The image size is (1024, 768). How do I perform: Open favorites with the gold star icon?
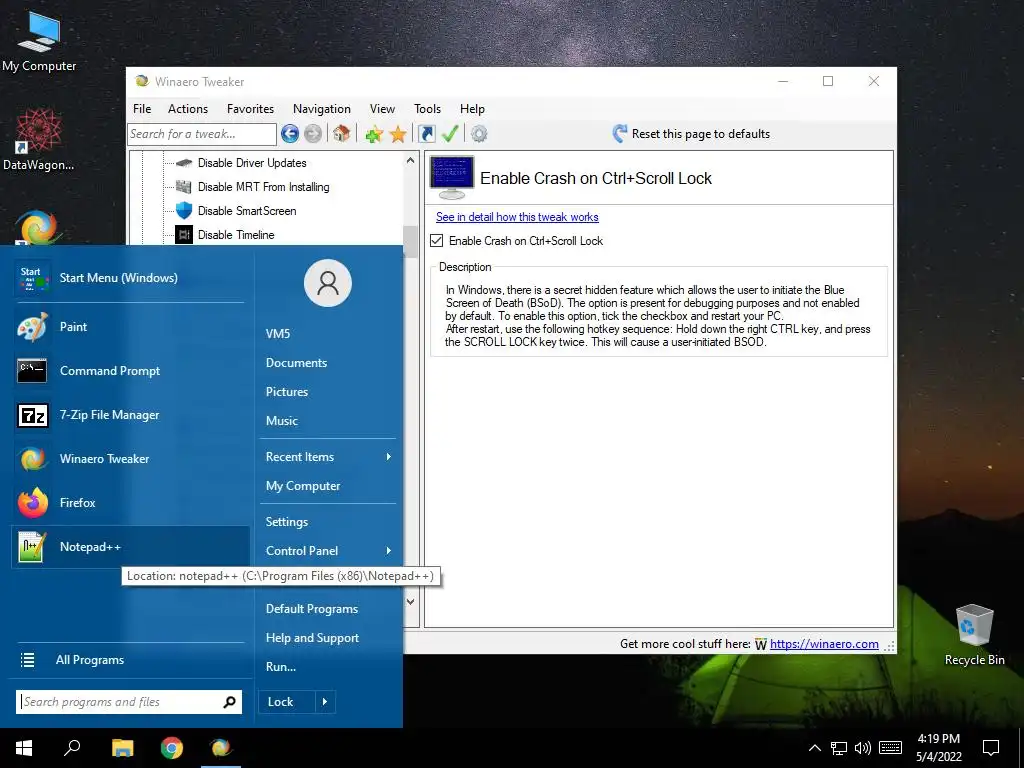click(398, 134)
